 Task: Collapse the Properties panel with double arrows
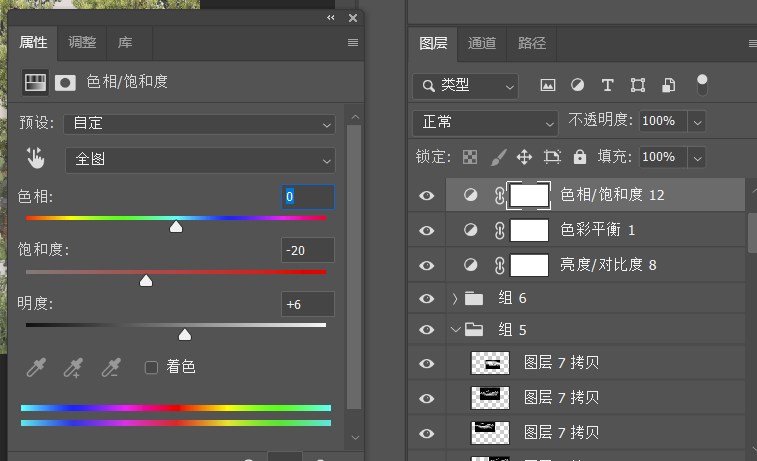point(331,18)
